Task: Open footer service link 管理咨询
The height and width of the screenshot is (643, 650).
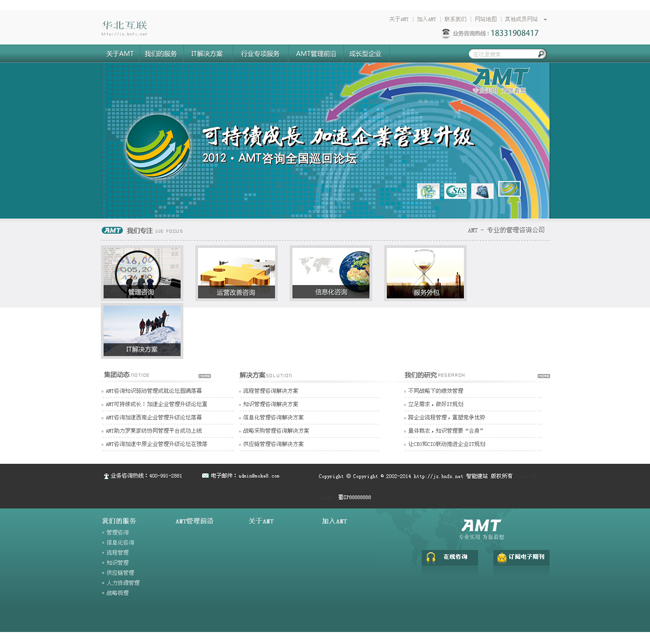Action: click(x=117, y=533)
